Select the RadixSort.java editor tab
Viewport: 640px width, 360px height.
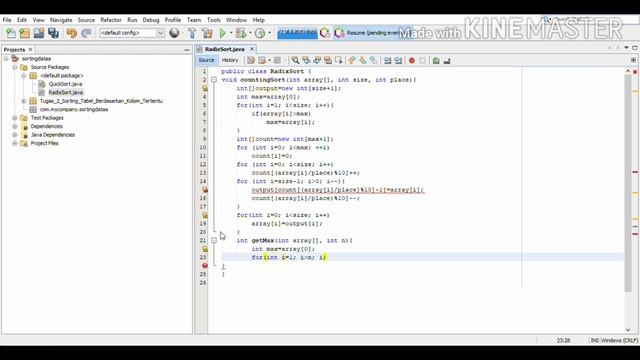pyautogui.click(x=224, y=49)
